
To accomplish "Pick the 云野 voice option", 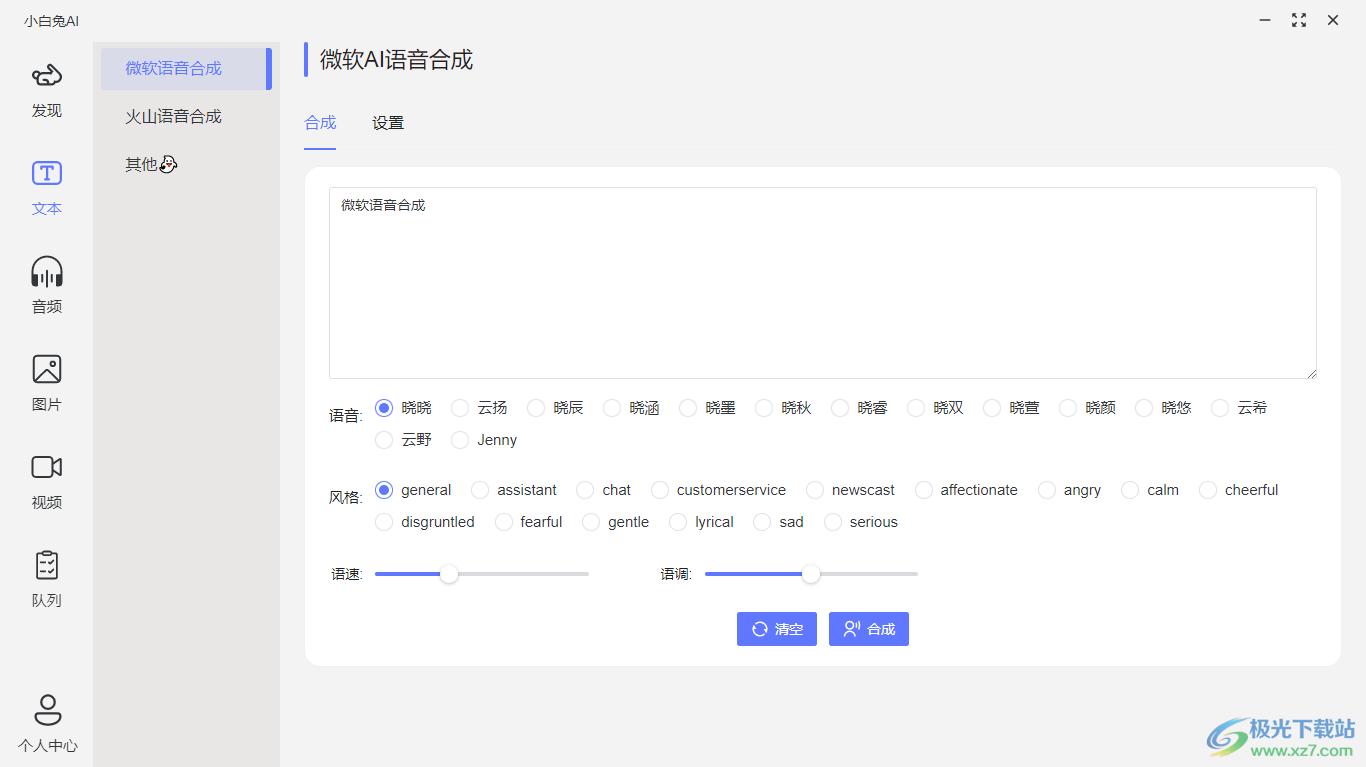I will (384, 440).
